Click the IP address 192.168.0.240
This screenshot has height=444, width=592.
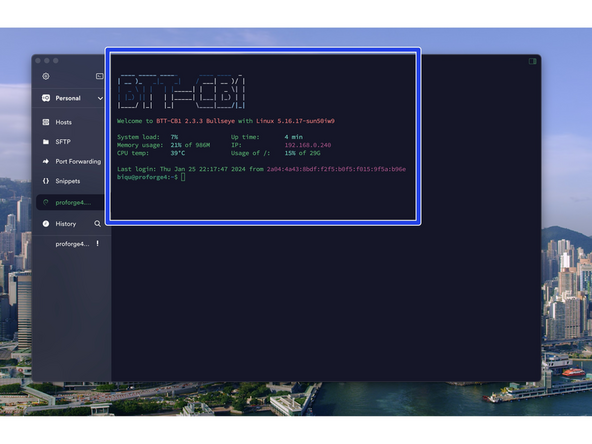(x=308, y=145)
